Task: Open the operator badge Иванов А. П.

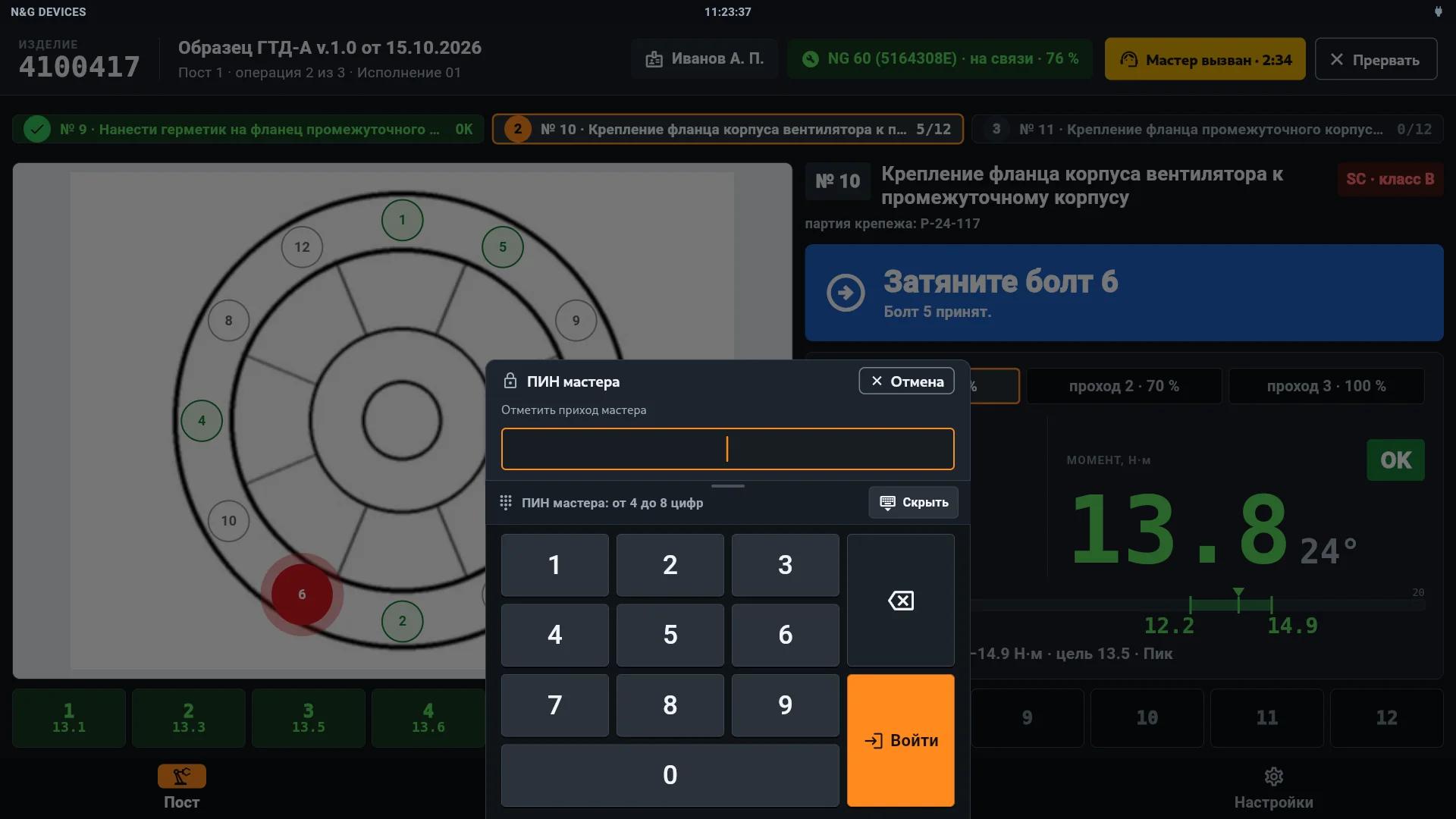Action: pos(704,59)
